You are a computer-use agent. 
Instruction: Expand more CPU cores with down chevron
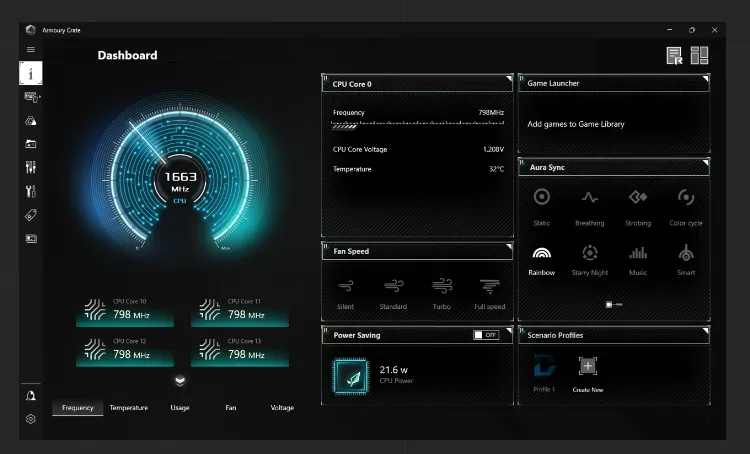180,381
